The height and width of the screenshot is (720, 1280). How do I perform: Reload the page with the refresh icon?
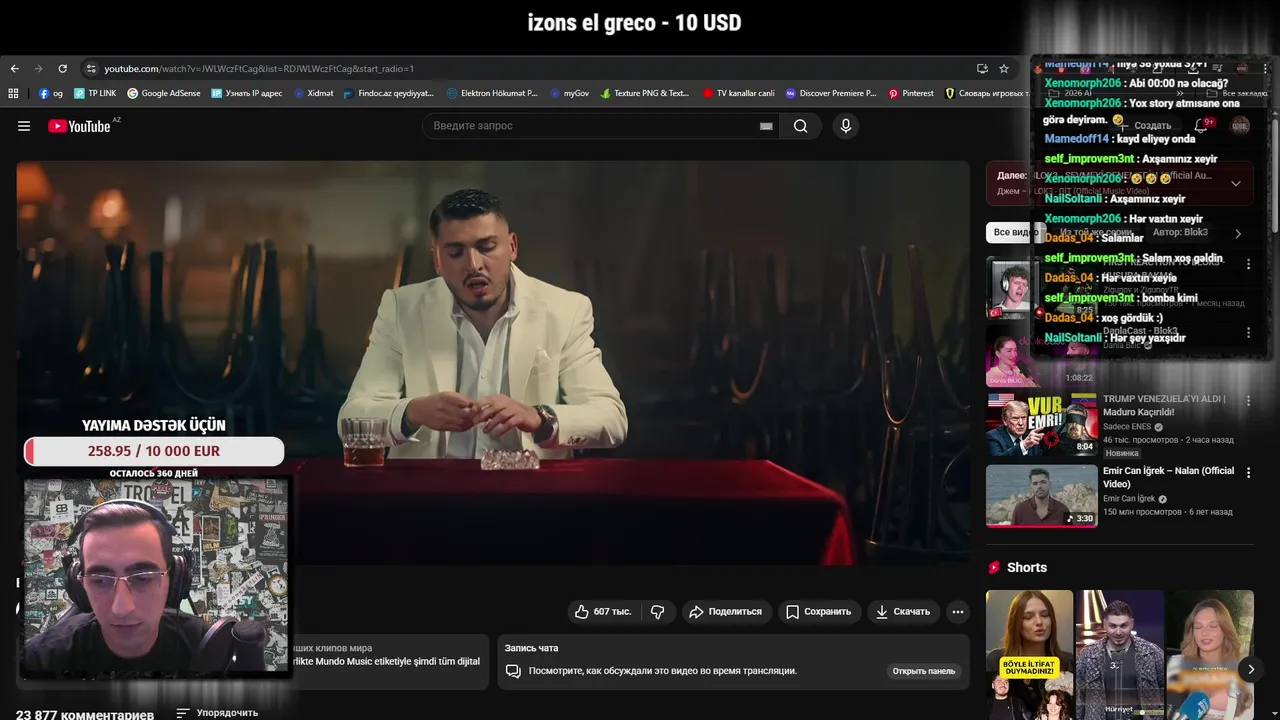(62, 69)
